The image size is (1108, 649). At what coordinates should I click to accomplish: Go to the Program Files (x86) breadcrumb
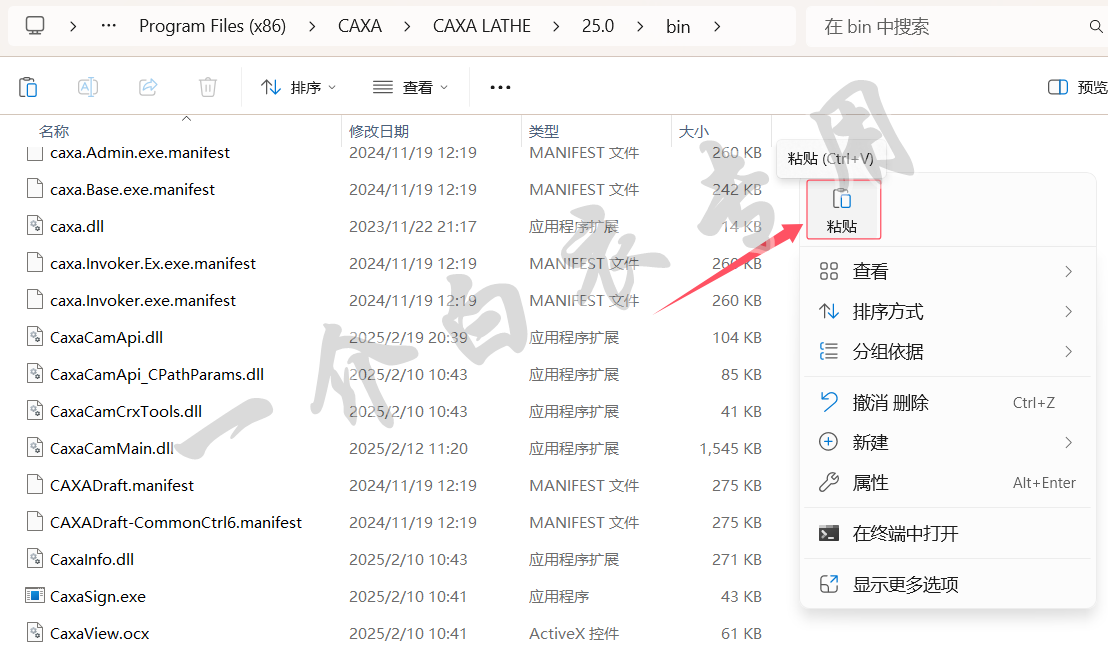213,26
